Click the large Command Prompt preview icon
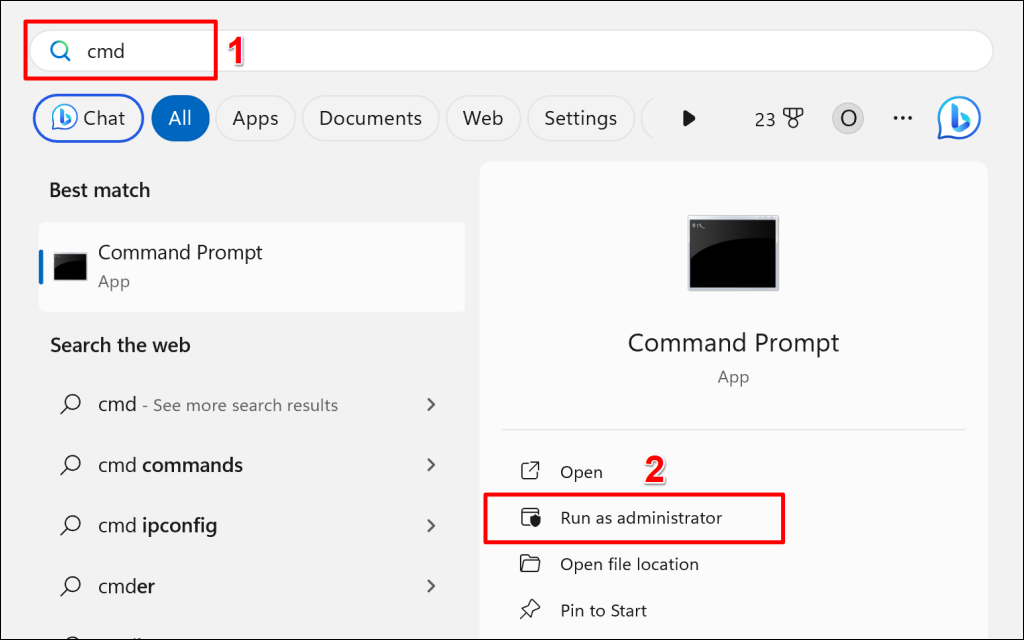Screen dimensions: 1024x640 pyautogui.click(x=733, y=253)
